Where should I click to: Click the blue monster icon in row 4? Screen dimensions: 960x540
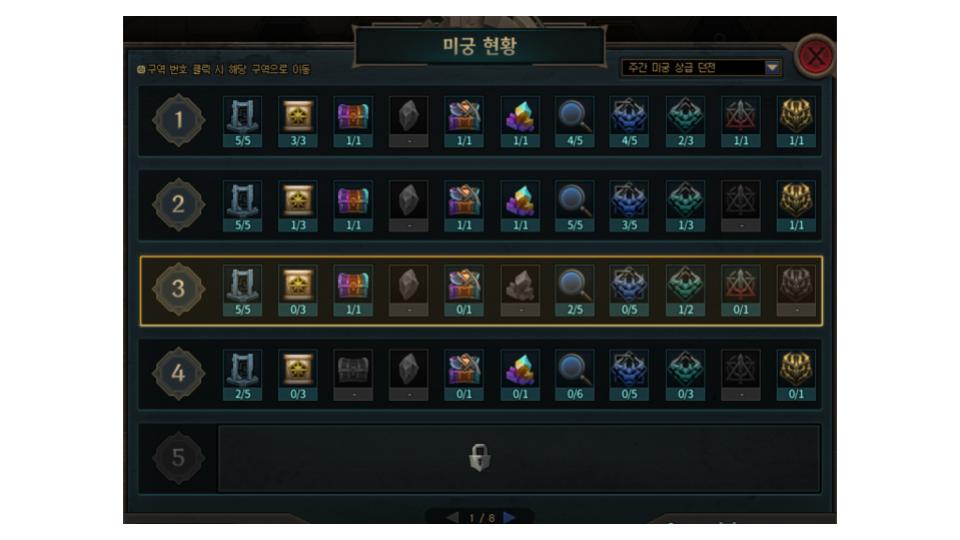coord(629,369)
